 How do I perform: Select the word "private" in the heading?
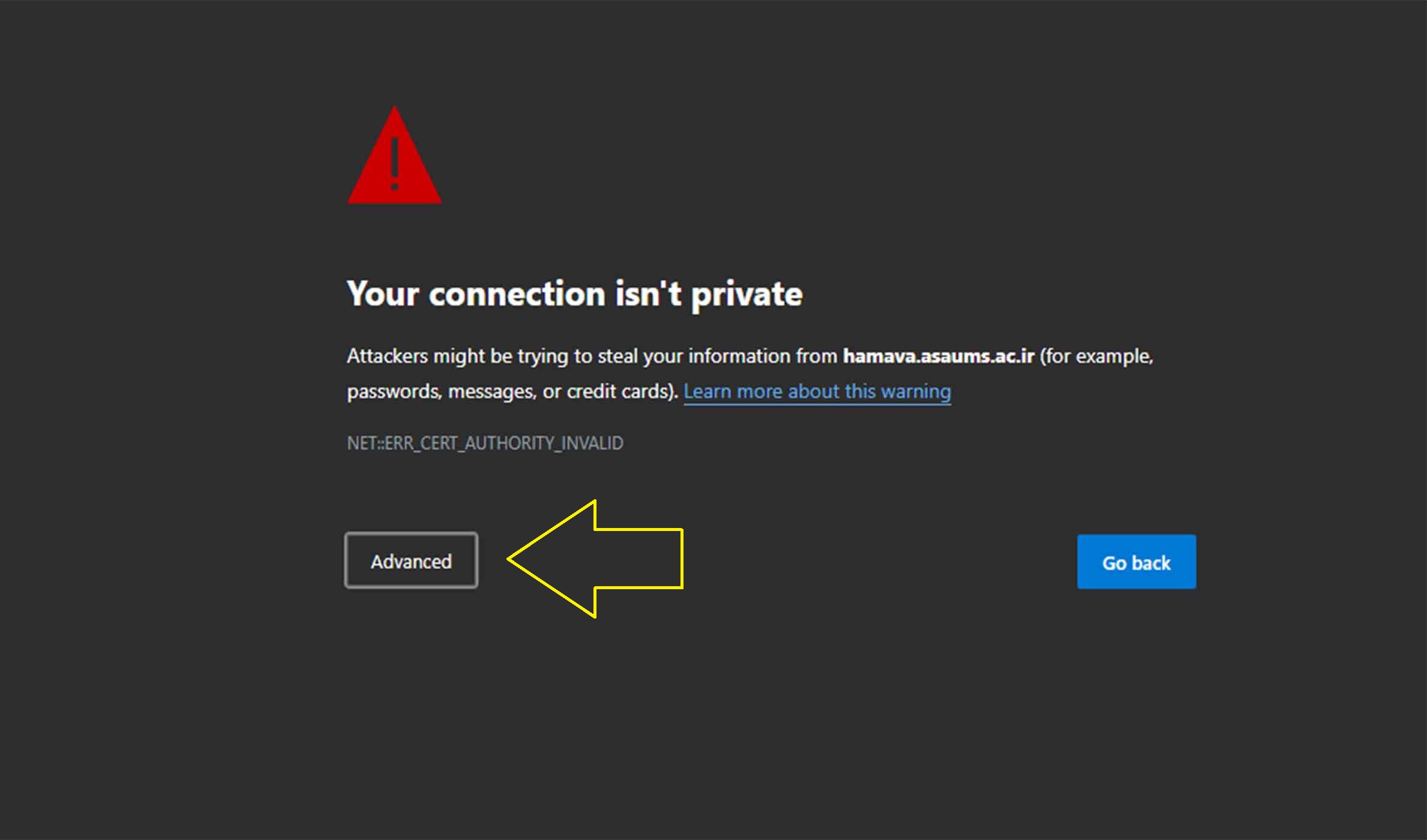[746, 294]
